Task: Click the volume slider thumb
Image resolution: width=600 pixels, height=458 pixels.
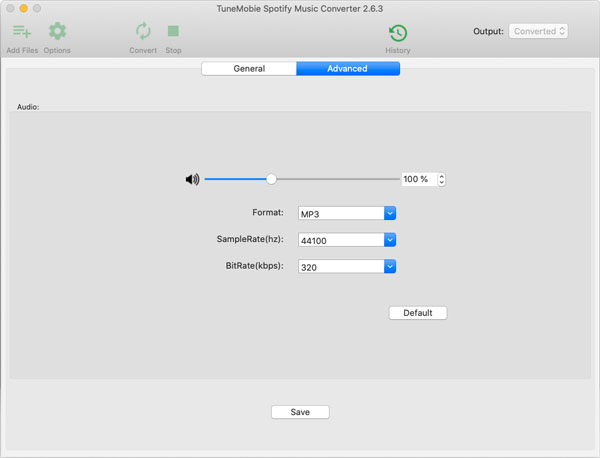Action: point(271,179)
